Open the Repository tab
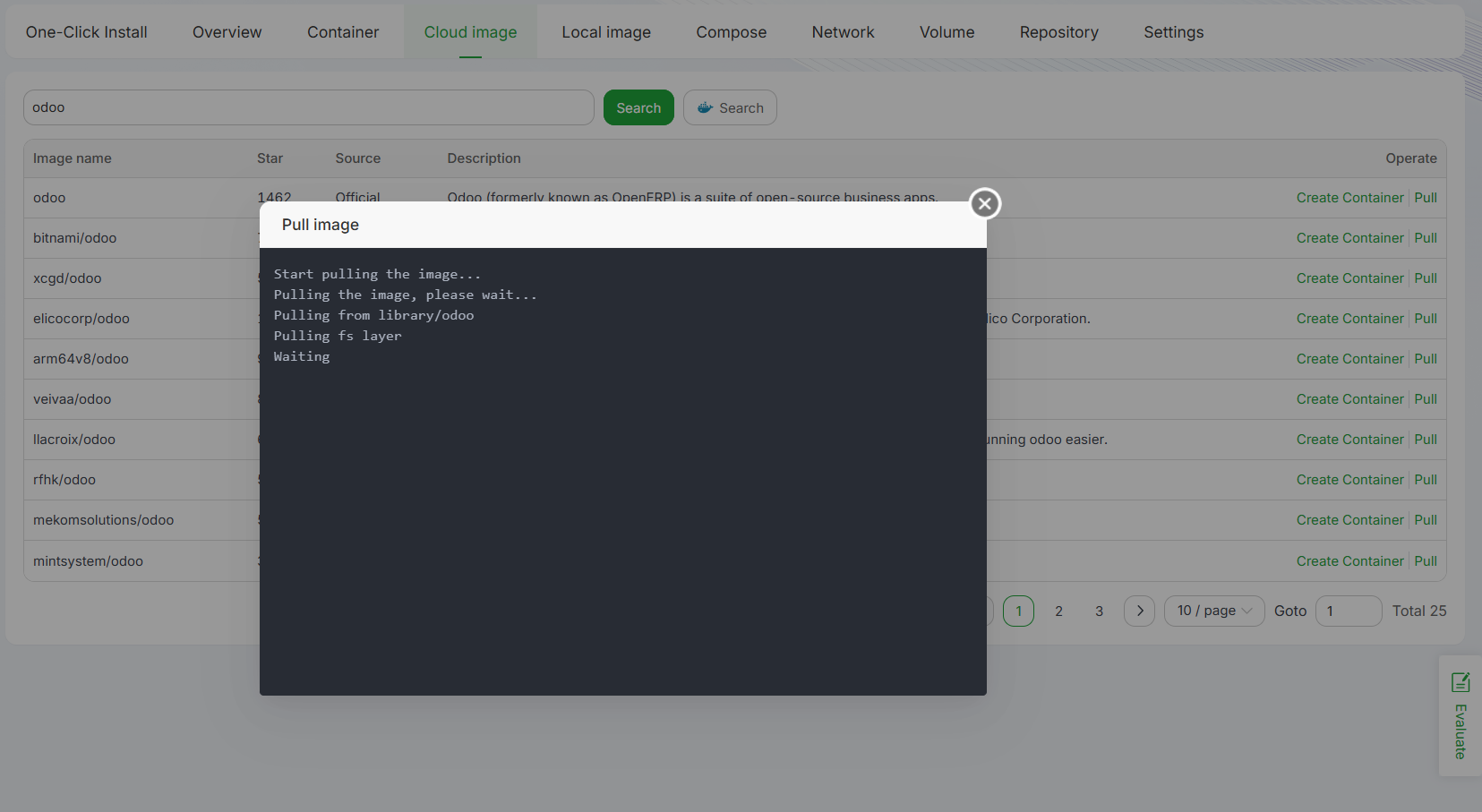The height and width of the screenshot is (812, 1482). pyautogui.click(x=1058, y=32)
